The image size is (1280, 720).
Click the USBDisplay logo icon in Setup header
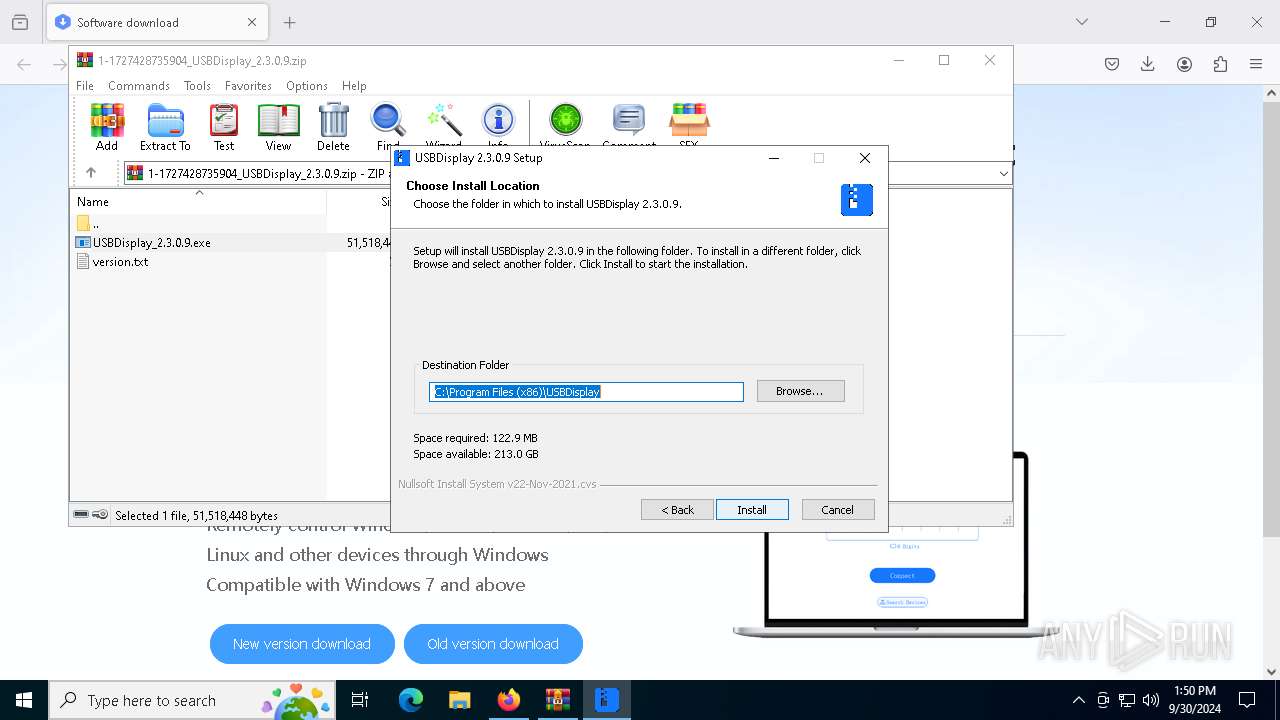857,200
